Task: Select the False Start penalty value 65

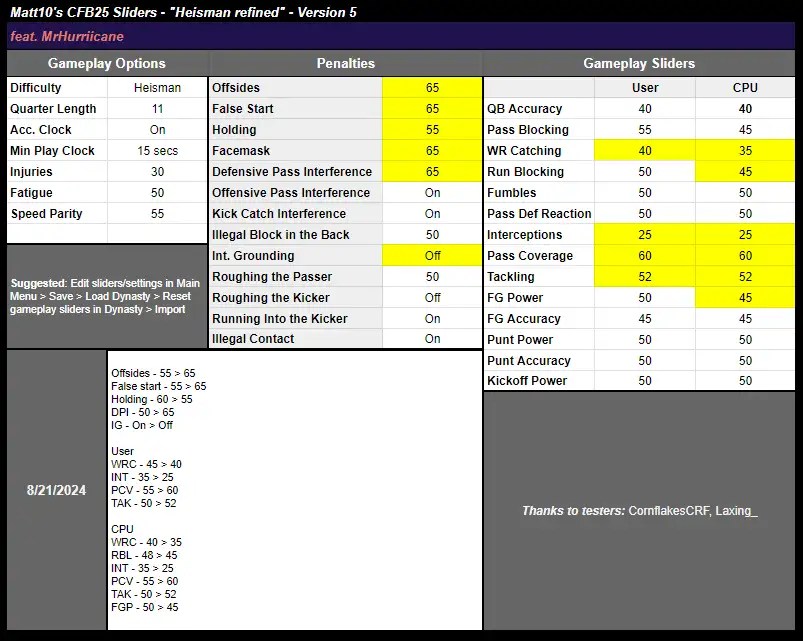Action: (x=432, y=109)
